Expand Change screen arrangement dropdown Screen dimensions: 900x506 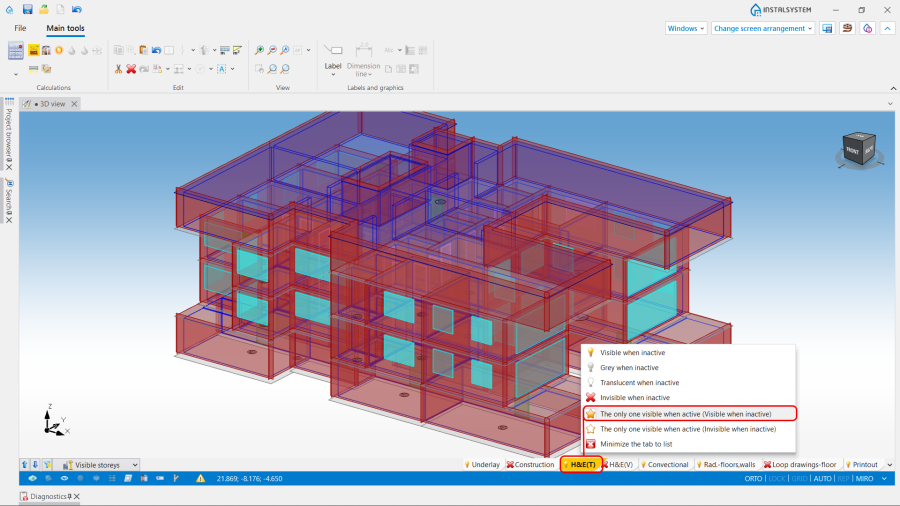[762, 28]
